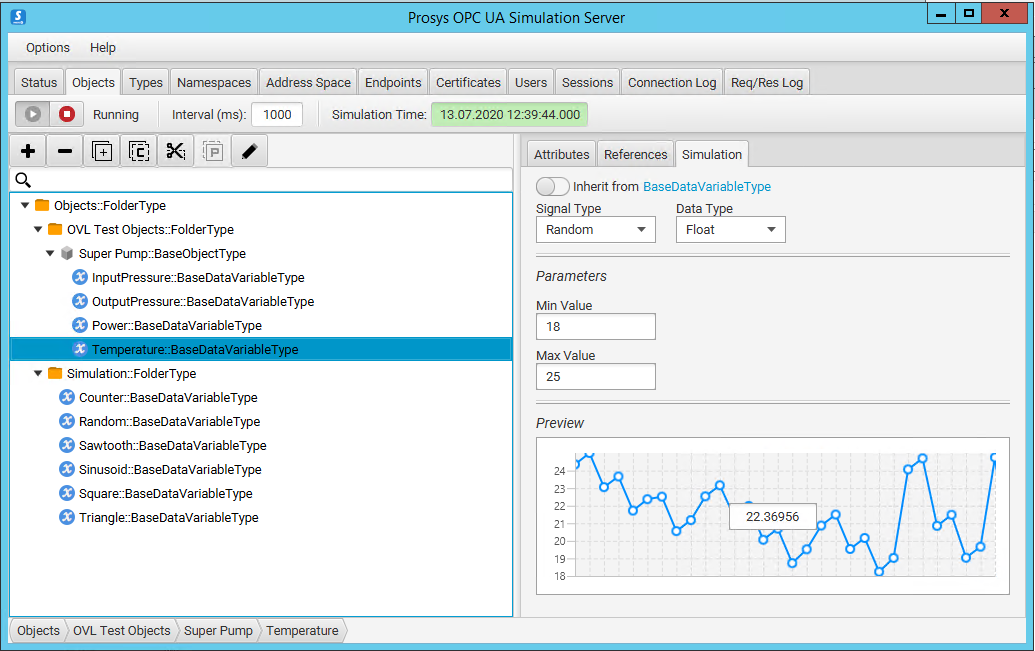1035x651 pixels.
Task: Click the Power variable icon
Action: click(80, 325)
